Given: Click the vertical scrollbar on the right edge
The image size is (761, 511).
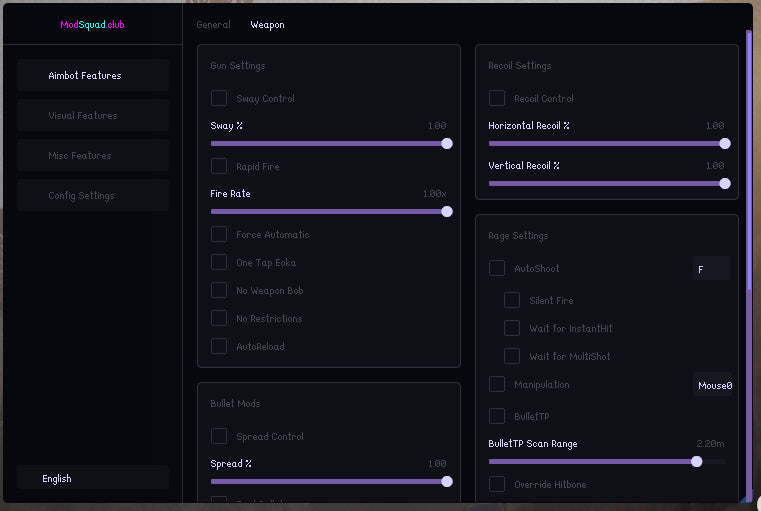Looking at the screenshot, I should click(748, 160).
